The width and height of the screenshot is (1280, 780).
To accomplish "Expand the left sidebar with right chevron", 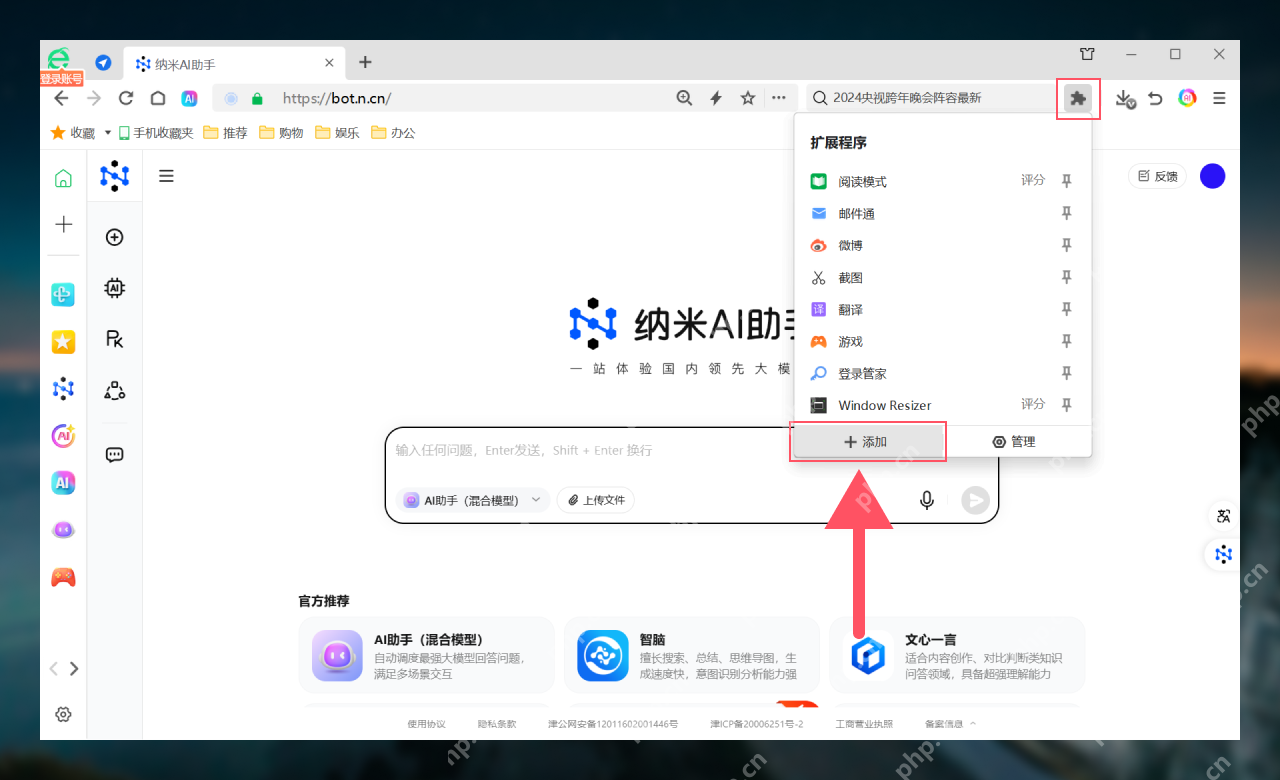I will pos(74,668).
